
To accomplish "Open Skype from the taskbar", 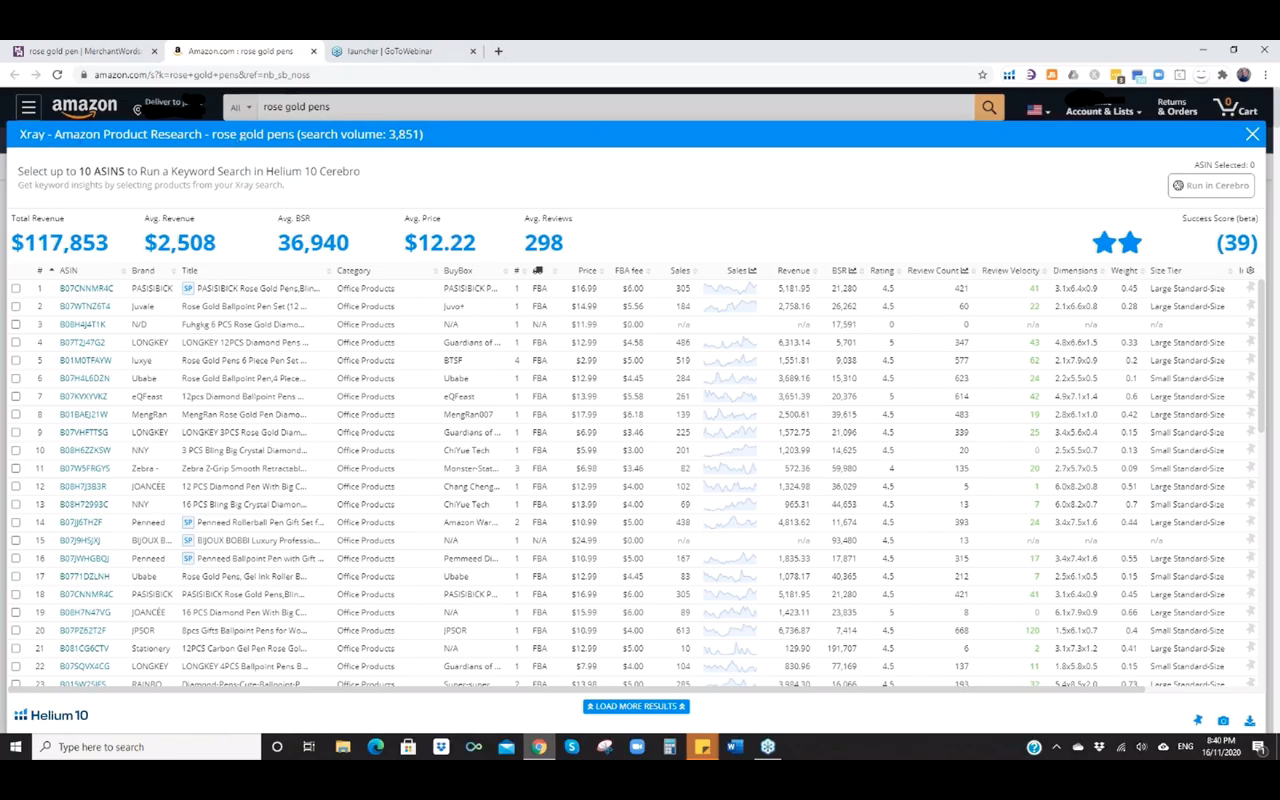I will (572, 747).
